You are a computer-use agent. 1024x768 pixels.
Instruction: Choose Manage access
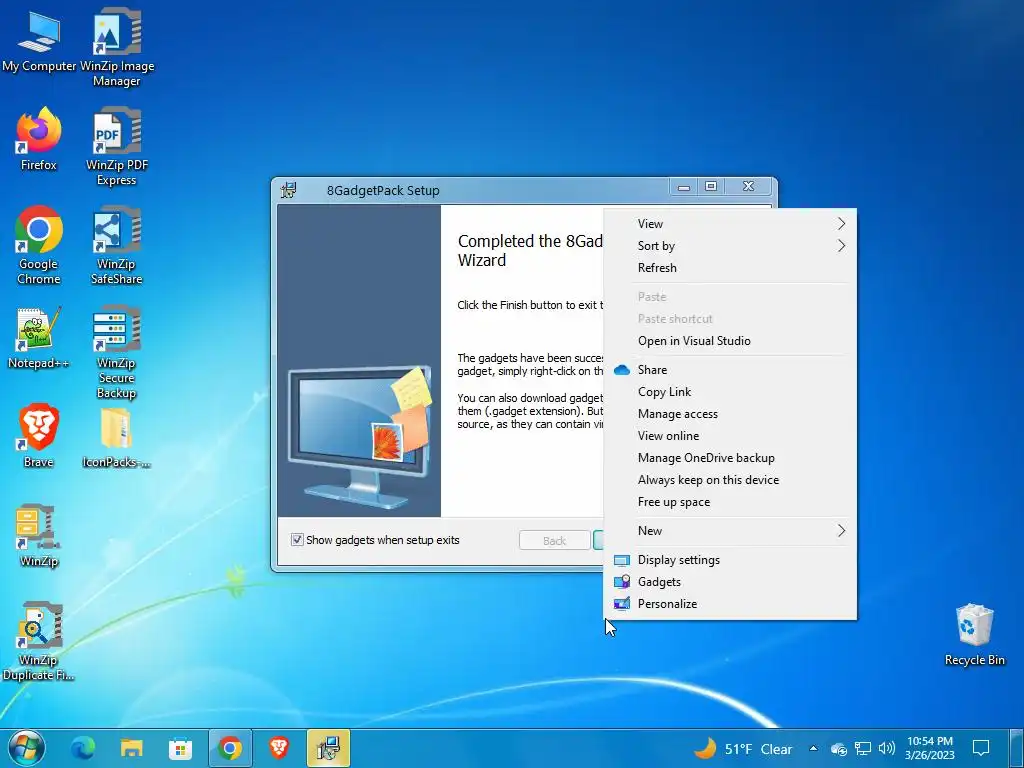pos(730,414)
